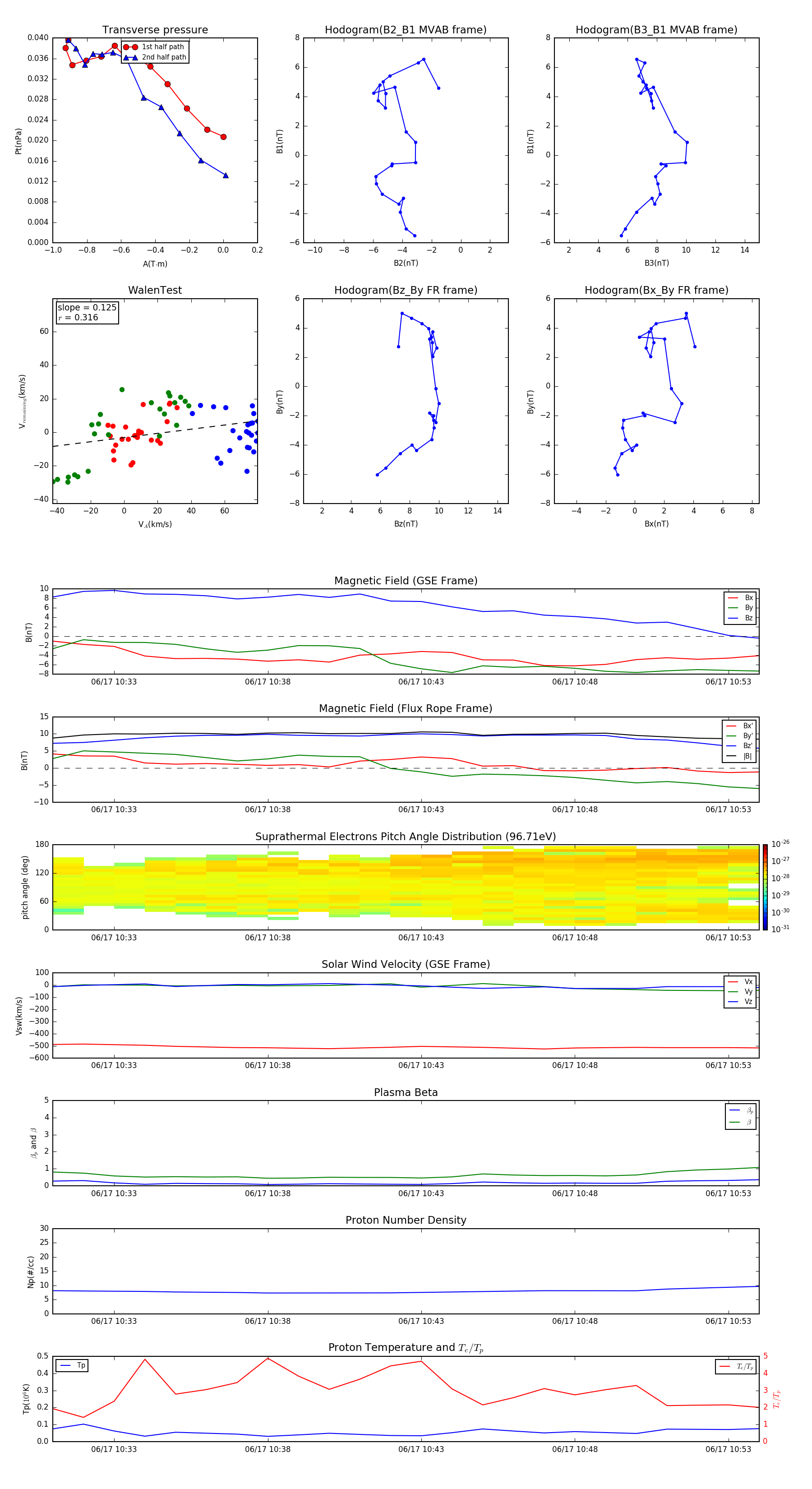Select the Vy legend entry
The height and width of the screenshot is (1489, 812).
[x=741, y=991]
